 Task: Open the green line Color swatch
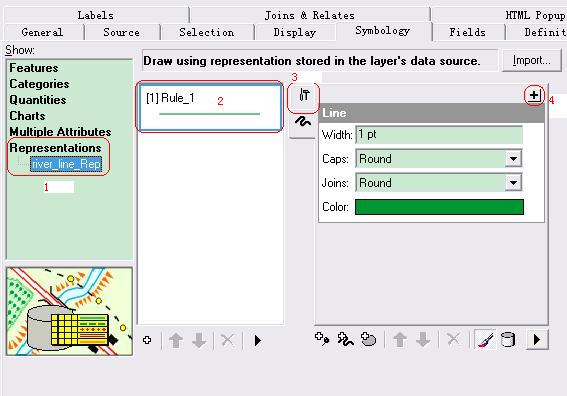pyautogui.click(x=439, y=207)
